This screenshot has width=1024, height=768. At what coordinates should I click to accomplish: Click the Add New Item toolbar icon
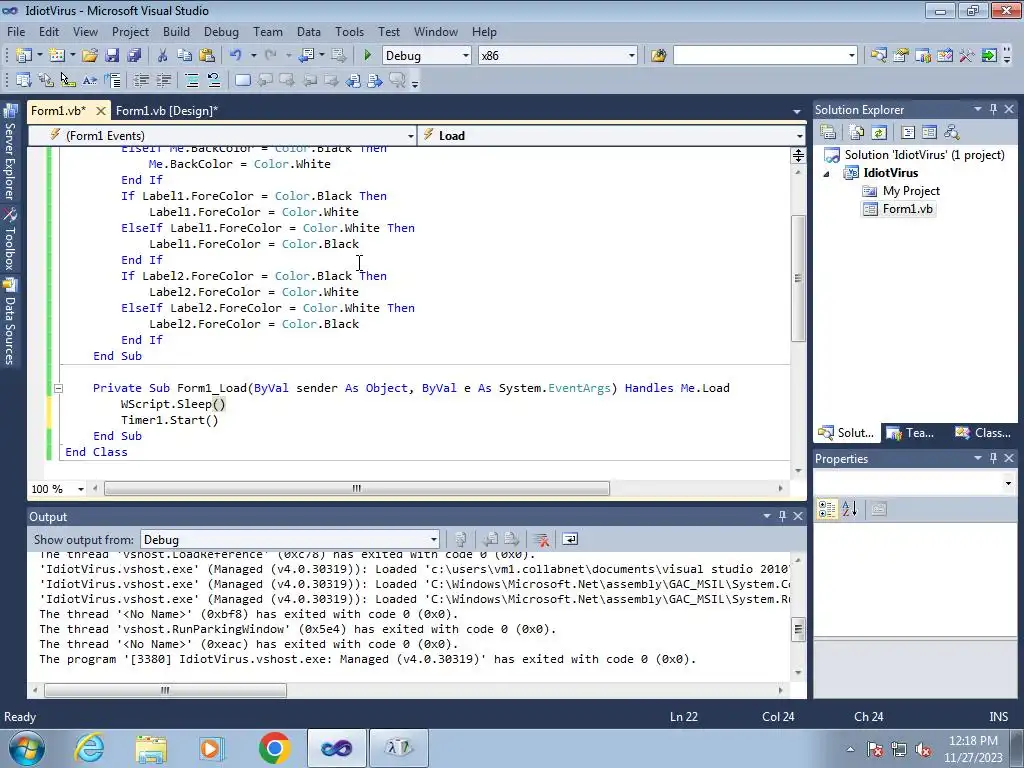57,56
